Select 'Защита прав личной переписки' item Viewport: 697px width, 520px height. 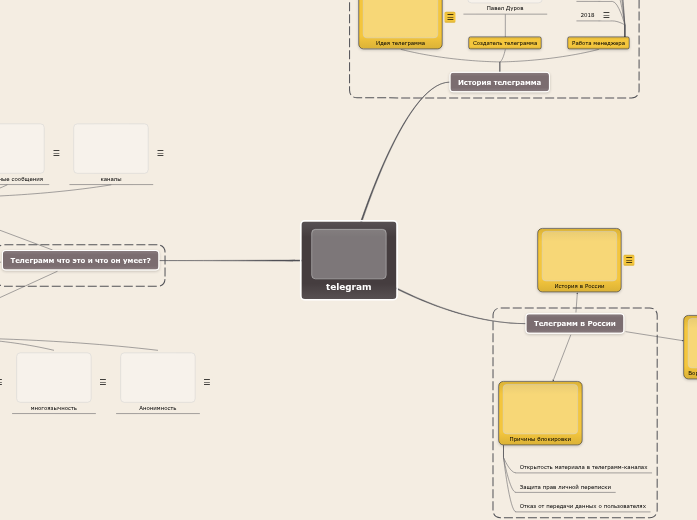(565, 487)
